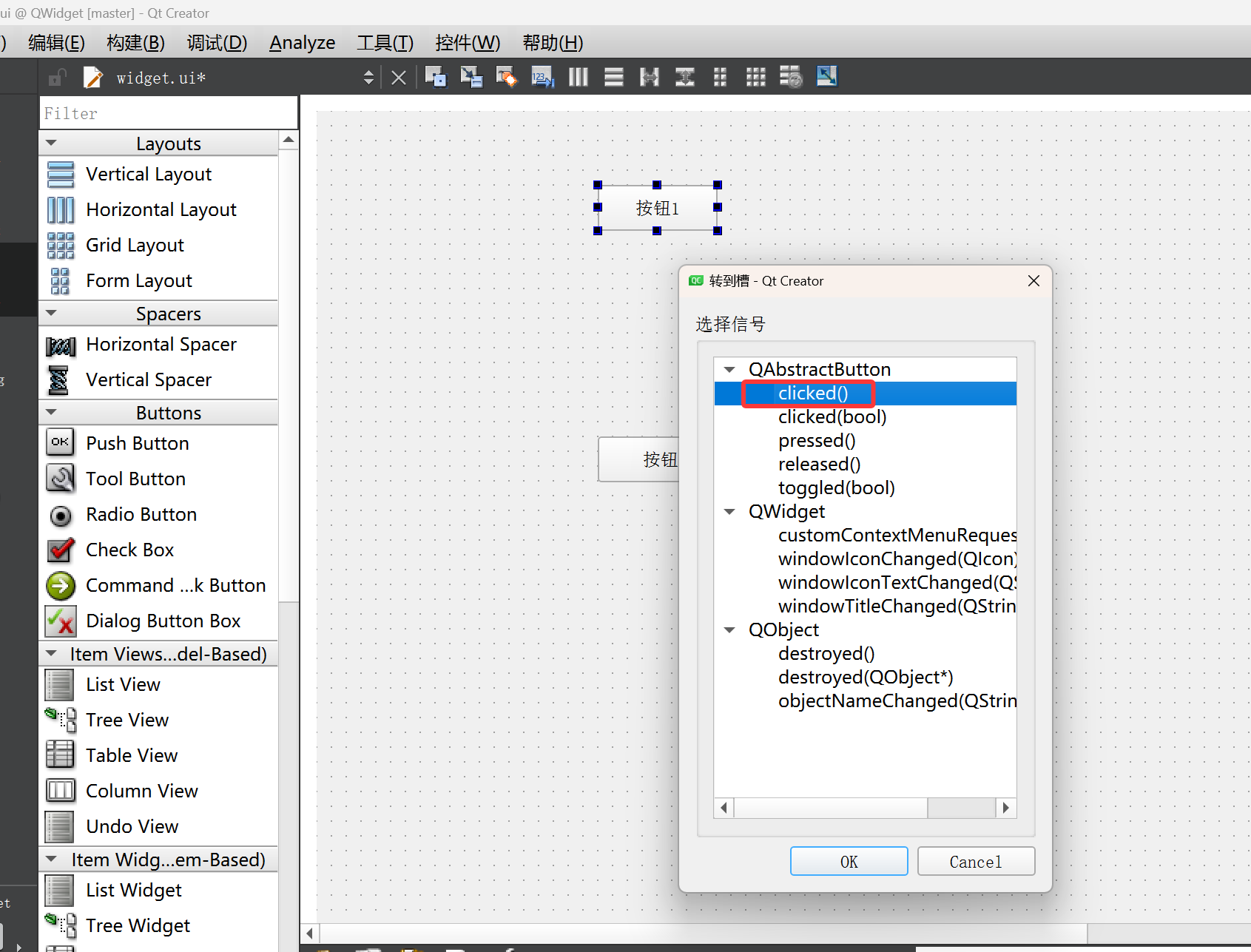Select the destroyed(QObject*) signal
Viewport: 1251px width, 952px height.
[x=866, y=677]
